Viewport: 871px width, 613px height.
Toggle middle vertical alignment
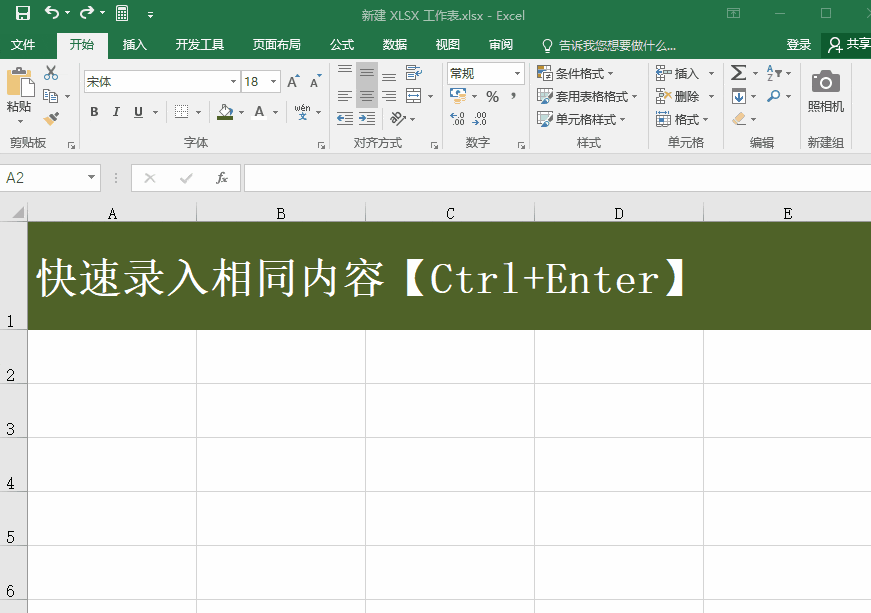[x=367, y=73]
